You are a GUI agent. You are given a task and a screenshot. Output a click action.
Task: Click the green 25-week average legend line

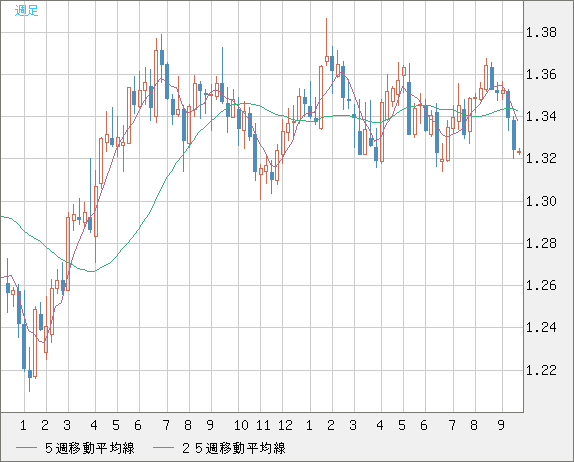click(163, 448)
